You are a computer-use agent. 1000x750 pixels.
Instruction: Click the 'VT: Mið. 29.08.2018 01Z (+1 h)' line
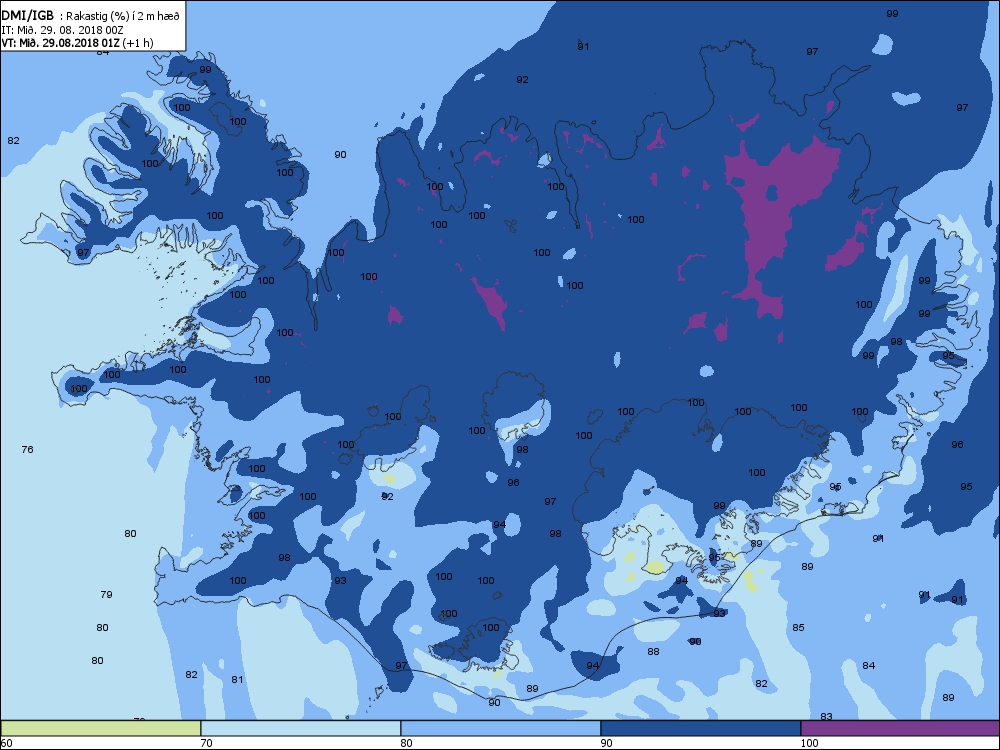click(x=77, y=43)
